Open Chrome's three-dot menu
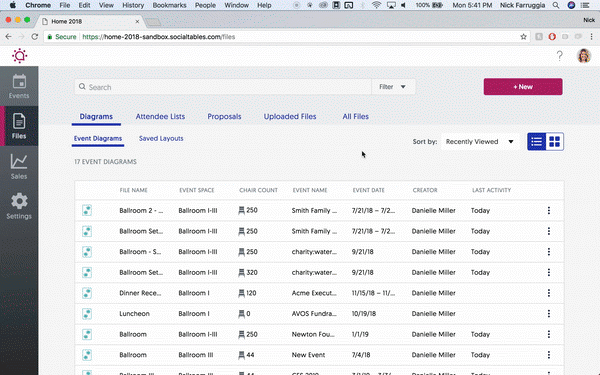Screen dimensions: 600x375 [591, 37]
